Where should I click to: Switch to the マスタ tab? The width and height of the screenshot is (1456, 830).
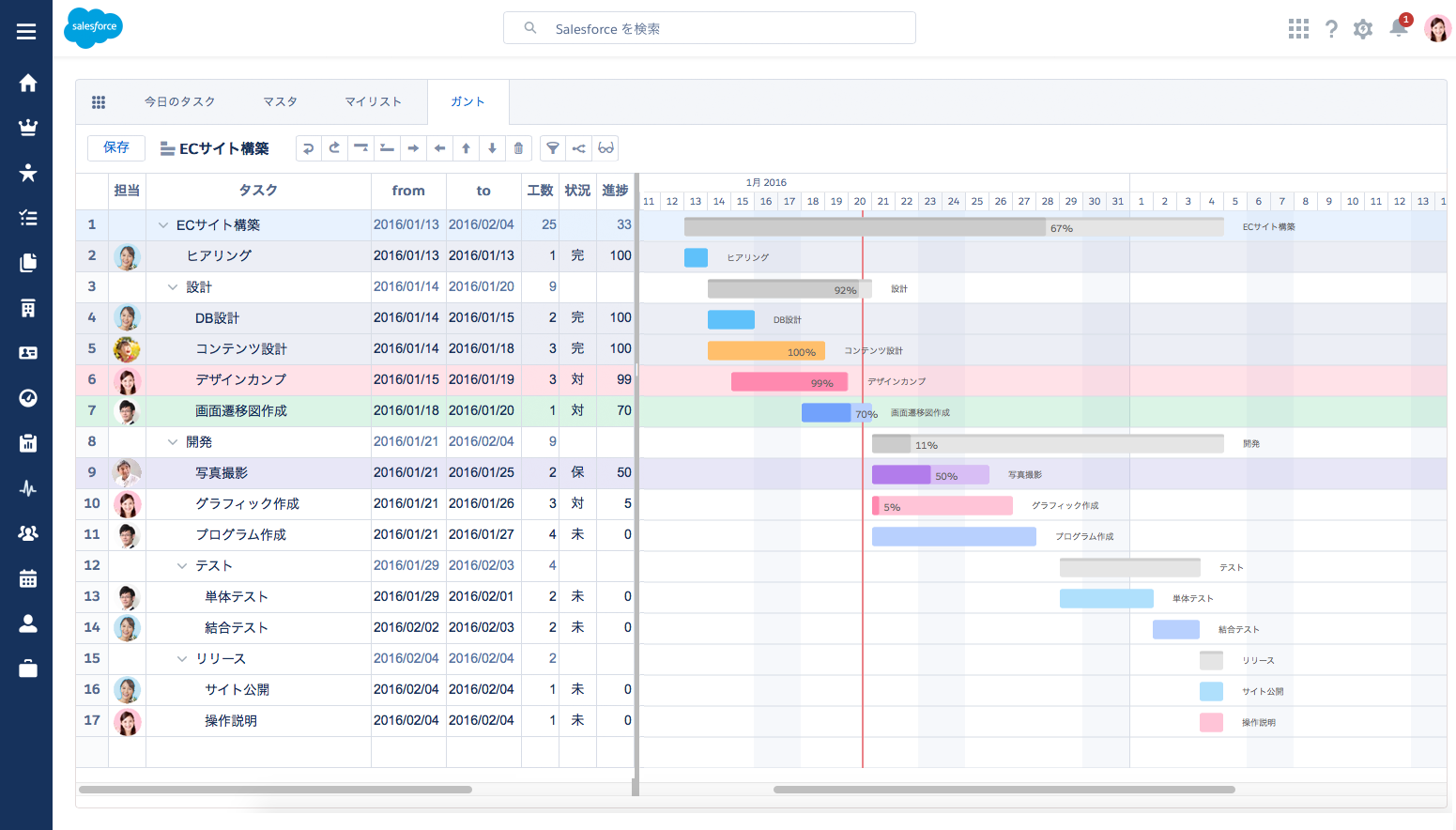(280, 101)
